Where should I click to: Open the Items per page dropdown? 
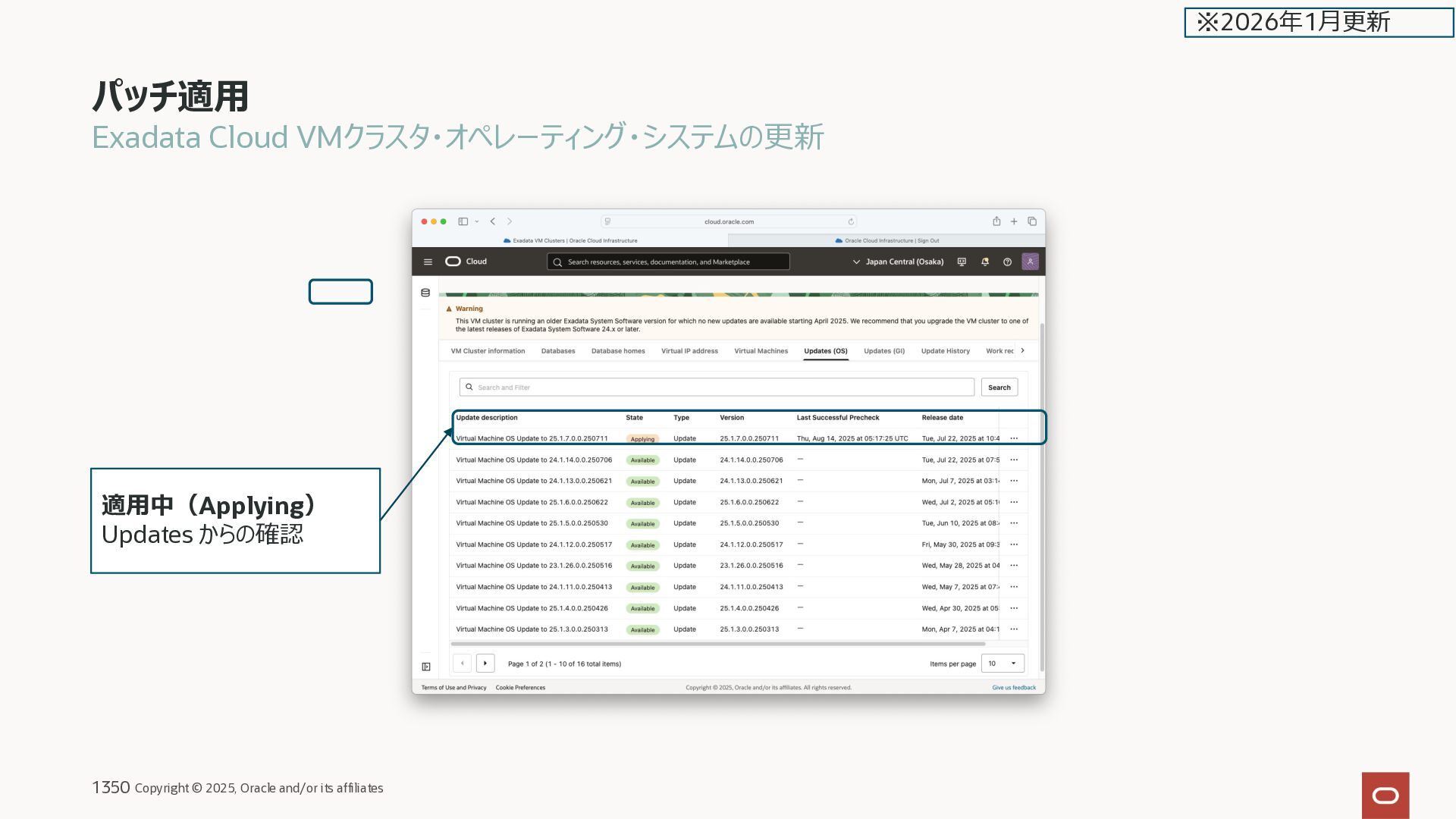coord(1002,664)
